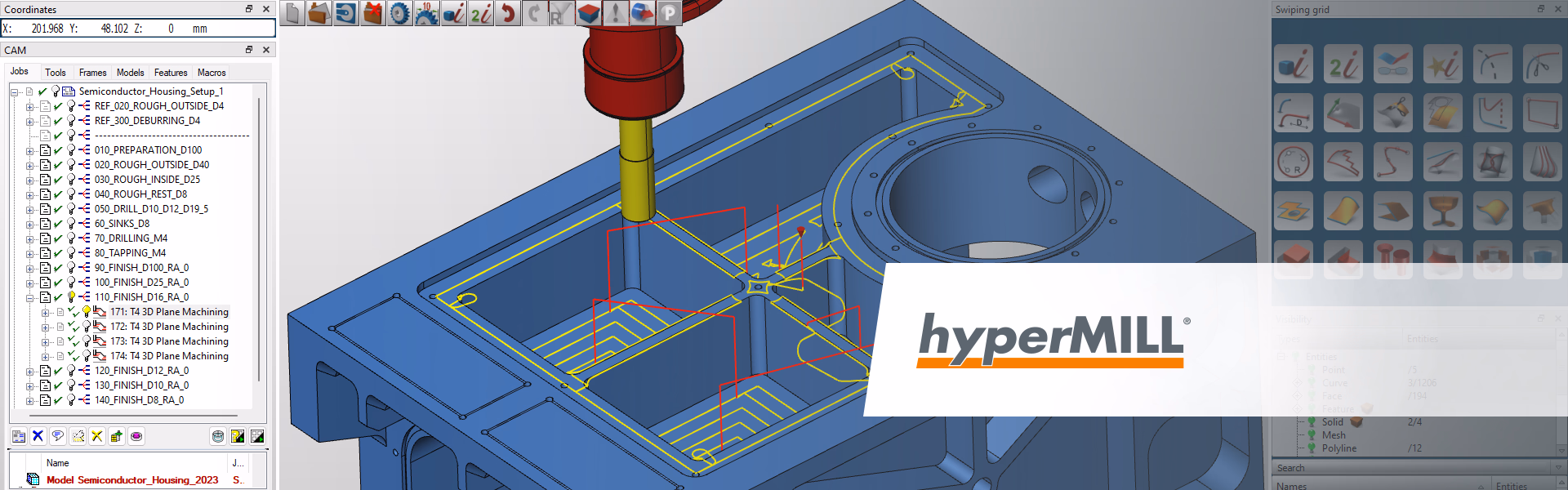Select the circle with R grid icon
The width and height of the screenshot is (1568, 490).
1293,162
